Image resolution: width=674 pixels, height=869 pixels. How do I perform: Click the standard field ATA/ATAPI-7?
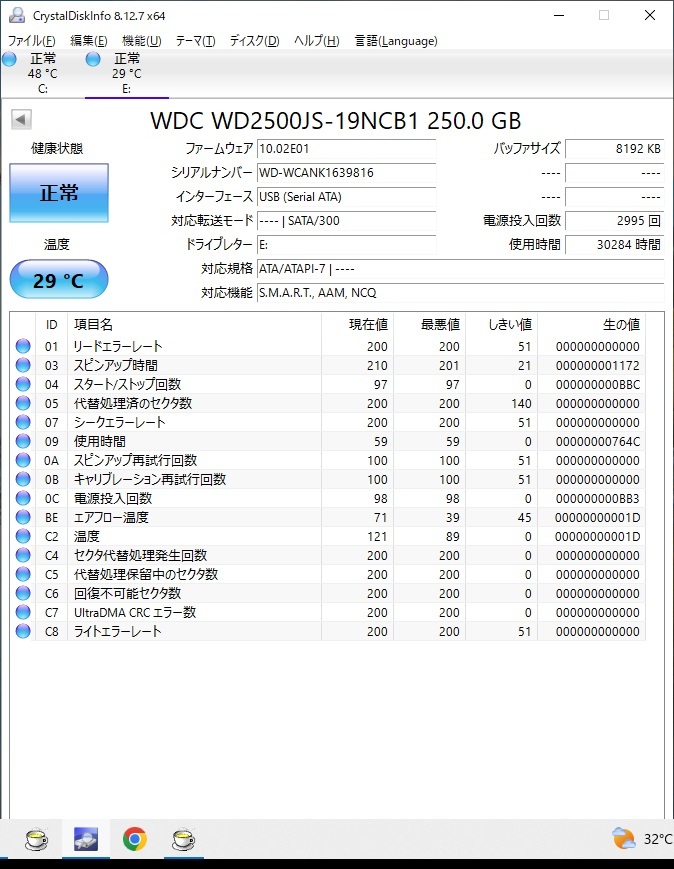tap(461, 269)
